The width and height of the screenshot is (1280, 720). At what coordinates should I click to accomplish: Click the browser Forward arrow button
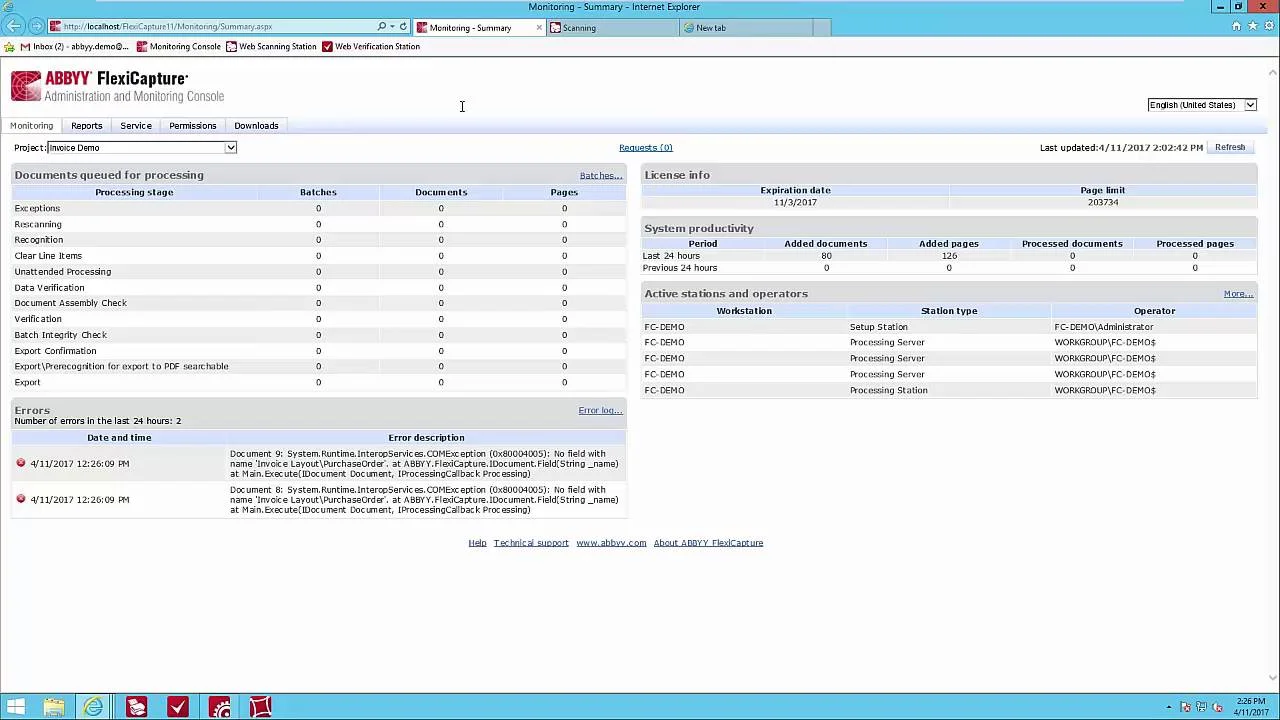[37, 27]
